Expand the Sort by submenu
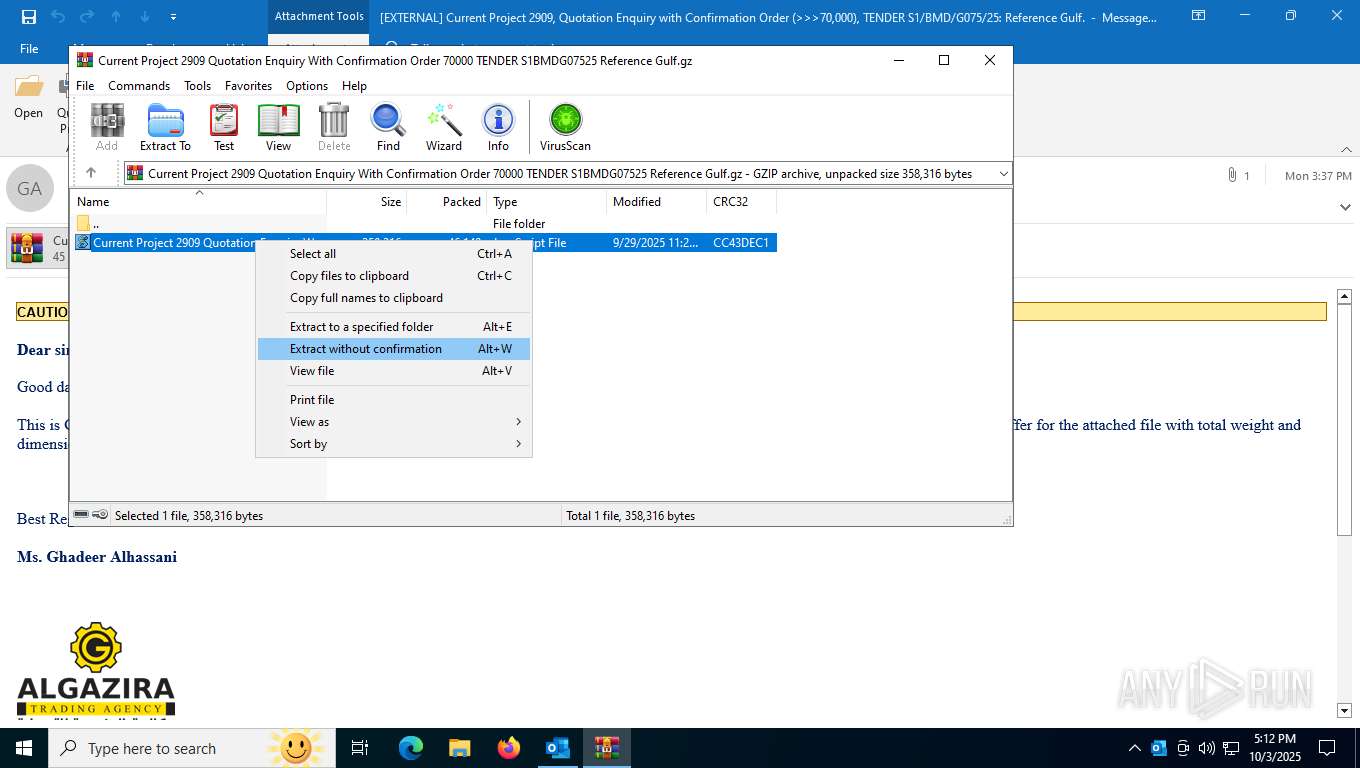The image size is (1360, 768). pyautogui.click(x=394, y=444)
